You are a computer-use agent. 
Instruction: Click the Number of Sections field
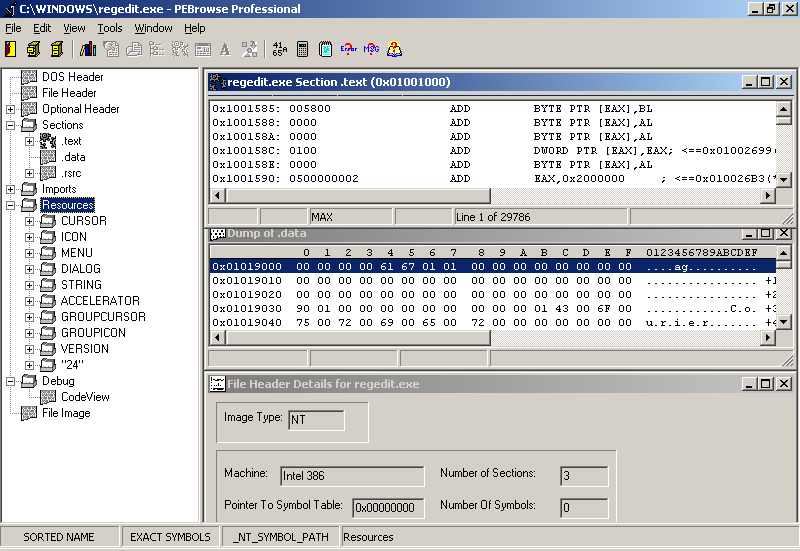pyautogui.click(x=584, y=476)
